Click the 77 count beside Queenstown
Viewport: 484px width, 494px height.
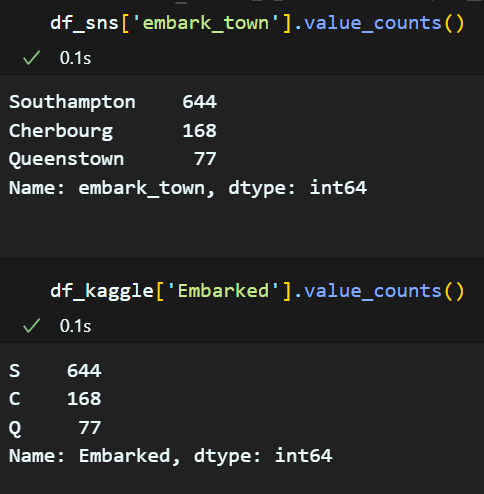(205, 159)
